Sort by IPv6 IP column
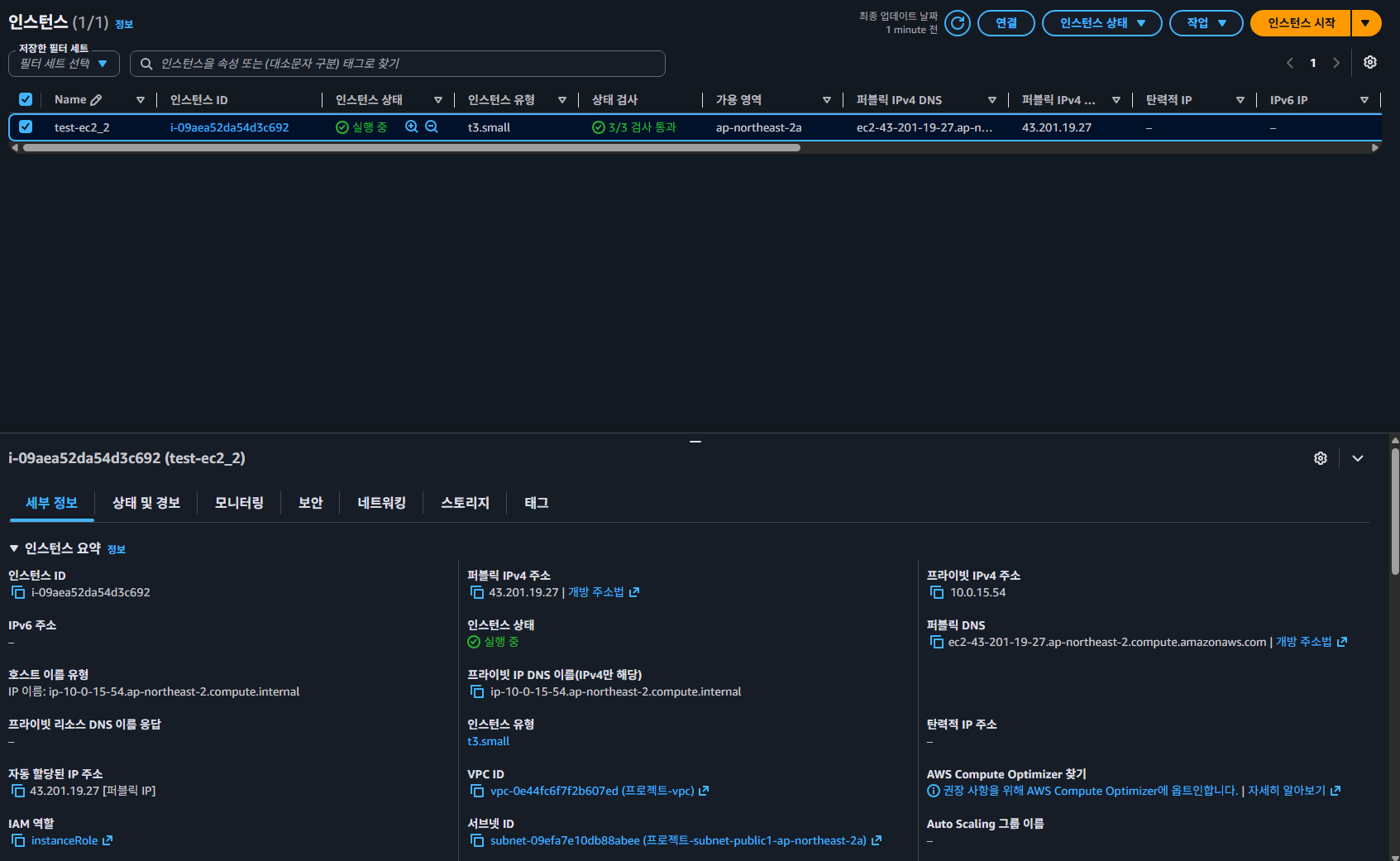The image size is (1400, 861). [x=1364, y=100]
